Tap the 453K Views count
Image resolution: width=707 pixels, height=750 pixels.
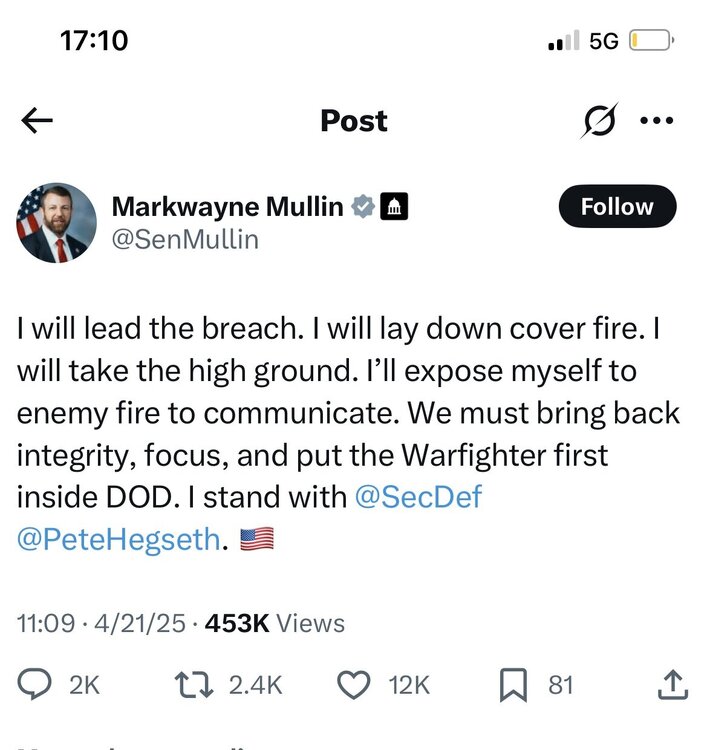[274, 623]
